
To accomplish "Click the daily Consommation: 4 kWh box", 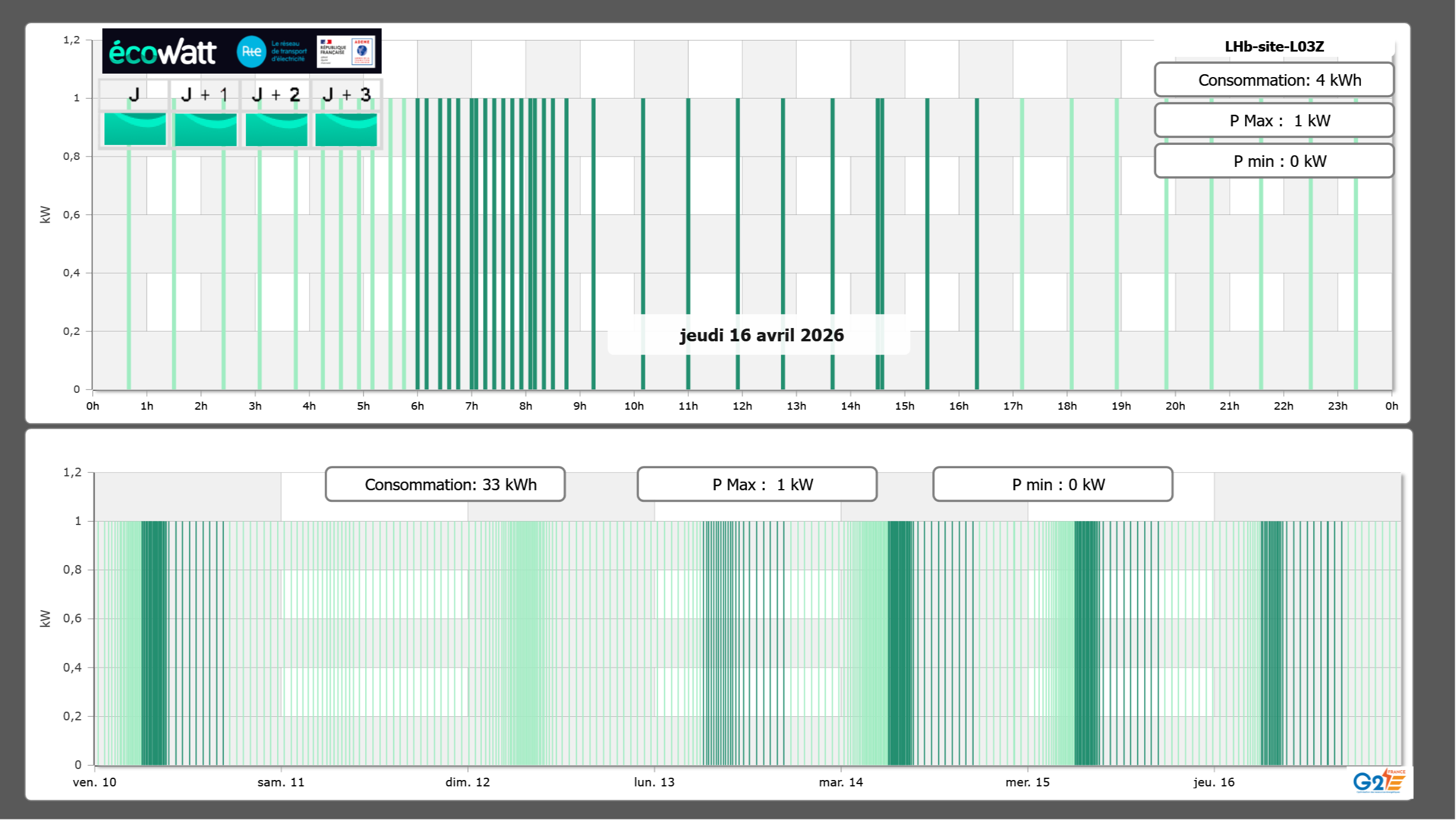I will tap(1273, 80).
